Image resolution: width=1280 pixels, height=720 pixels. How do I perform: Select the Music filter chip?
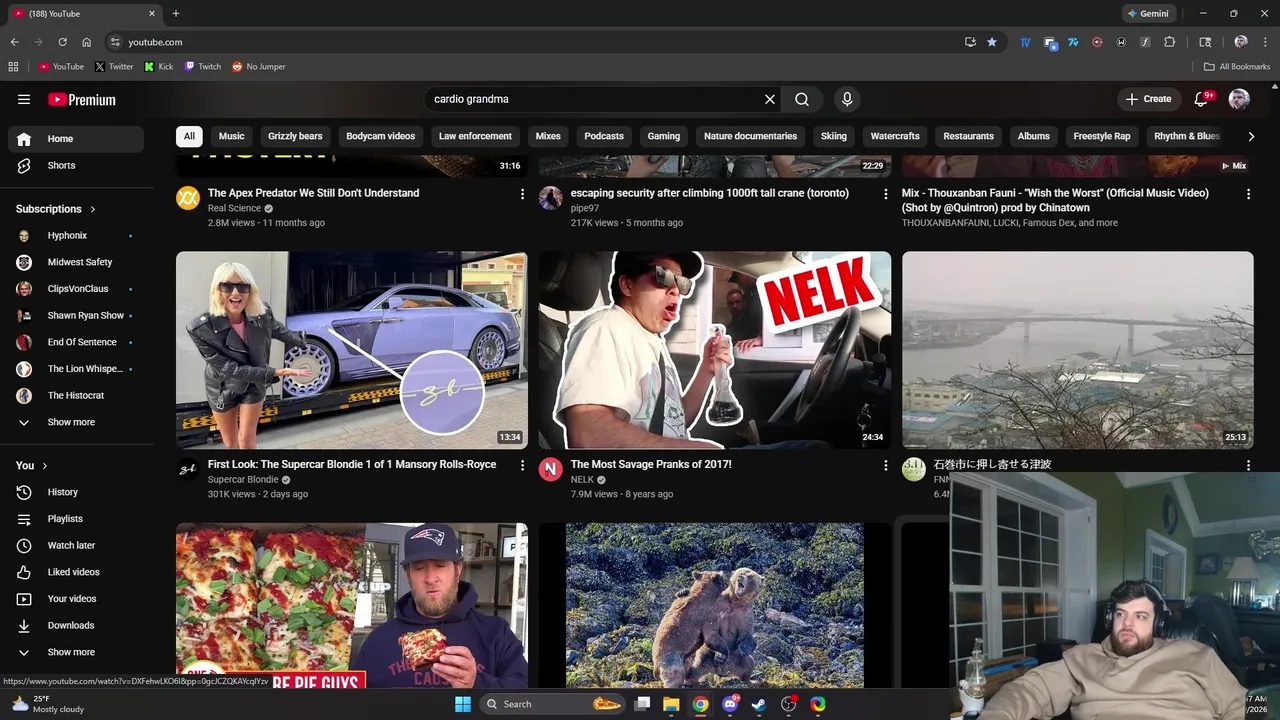232,136
